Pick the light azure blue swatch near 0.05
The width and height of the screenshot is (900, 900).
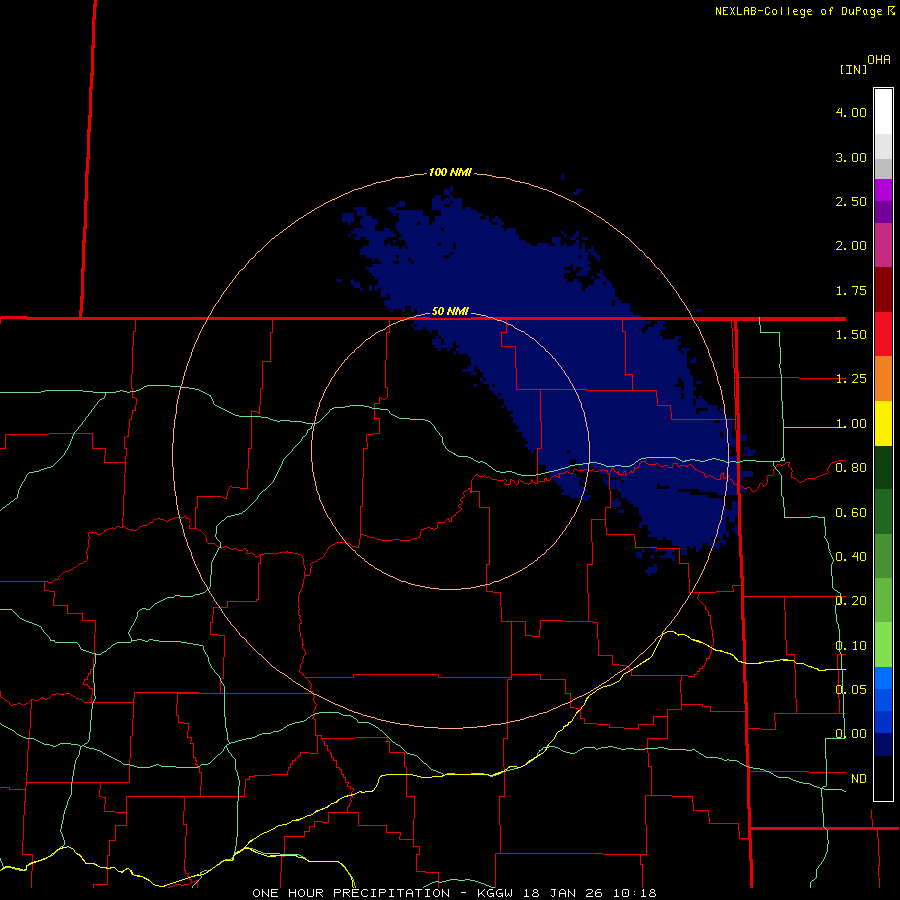(x=883, y=678)
